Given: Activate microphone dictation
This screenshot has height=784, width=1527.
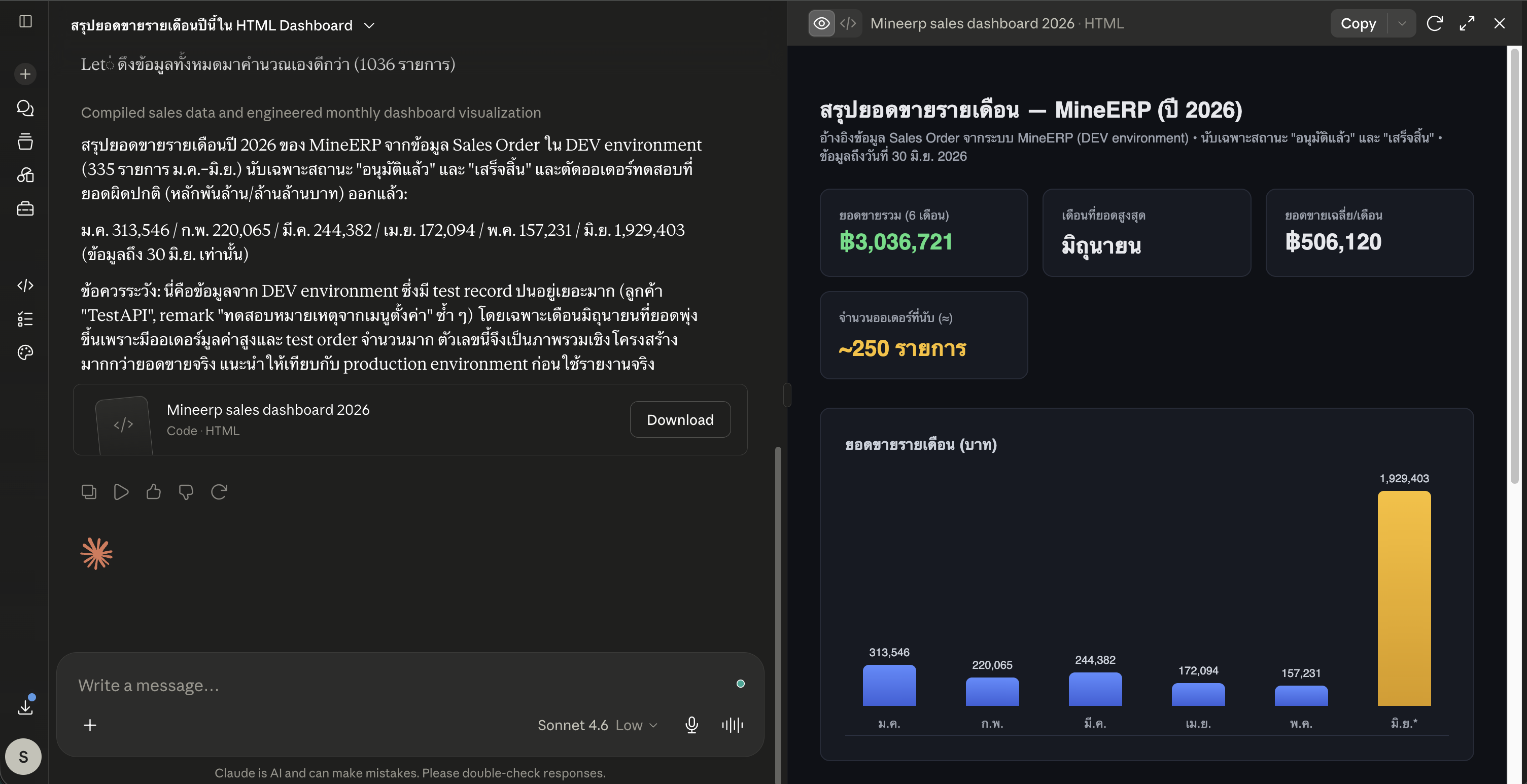Looking at the screenshot, I should (x=691, y=725).
